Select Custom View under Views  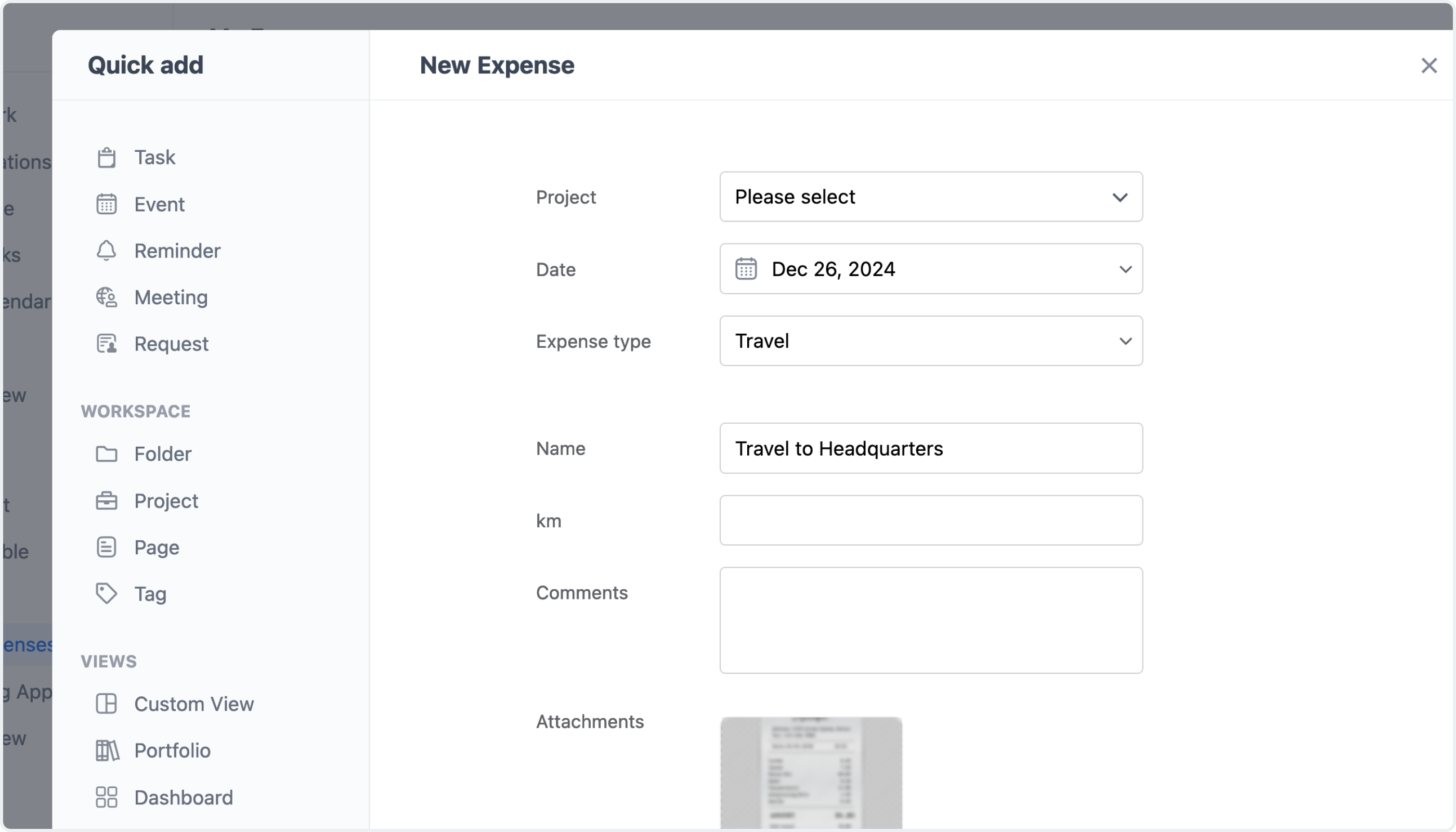click(194, 704)
